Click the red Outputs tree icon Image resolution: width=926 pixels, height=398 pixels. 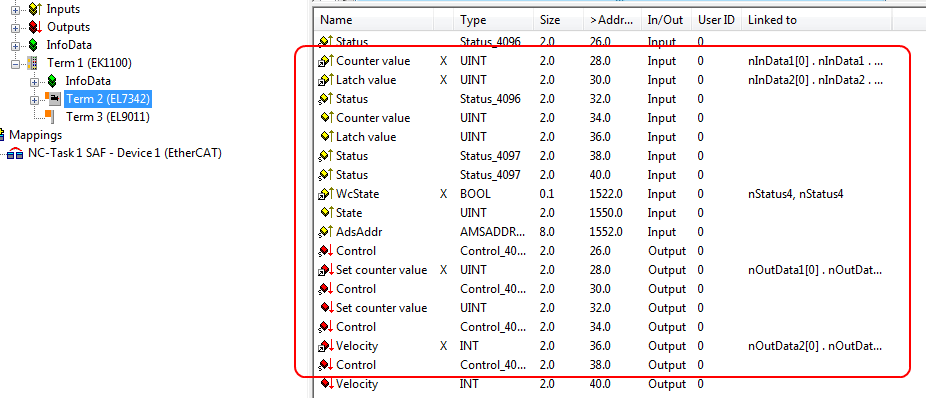pyautogui.click(x=35, y=27)
